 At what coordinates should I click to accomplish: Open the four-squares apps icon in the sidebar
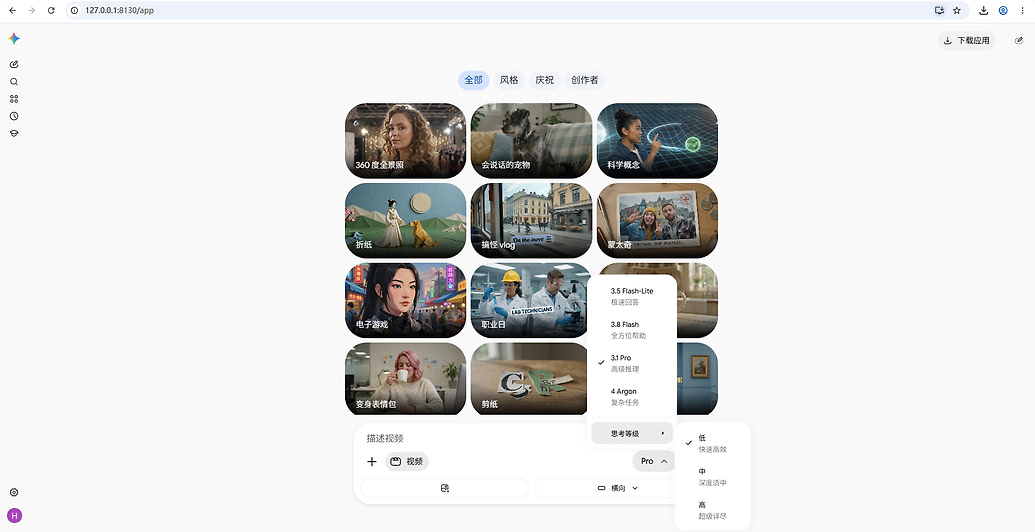coord(14,99)
